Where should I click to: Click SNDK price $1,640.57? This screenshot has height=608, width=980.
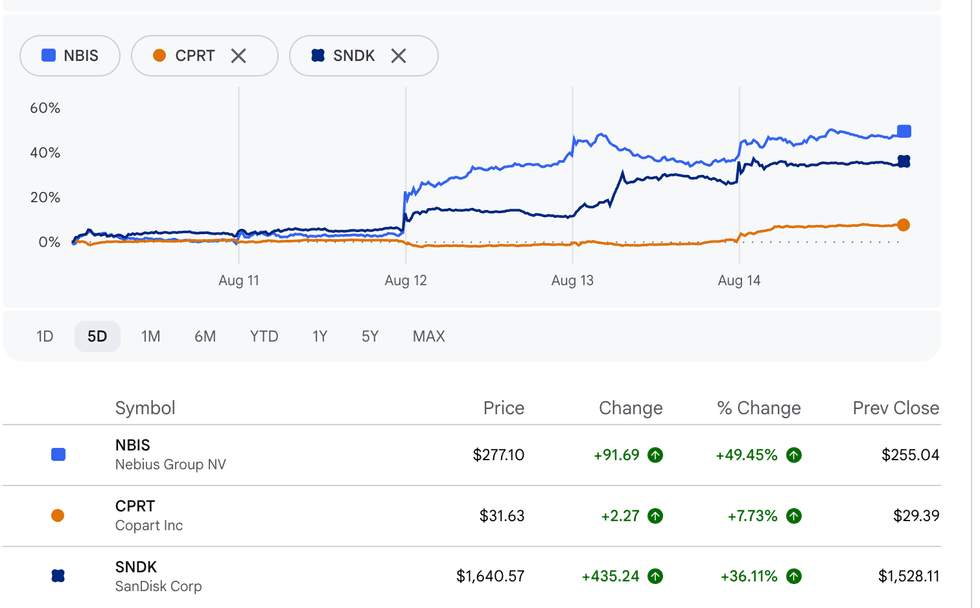[x=490, y=576]
